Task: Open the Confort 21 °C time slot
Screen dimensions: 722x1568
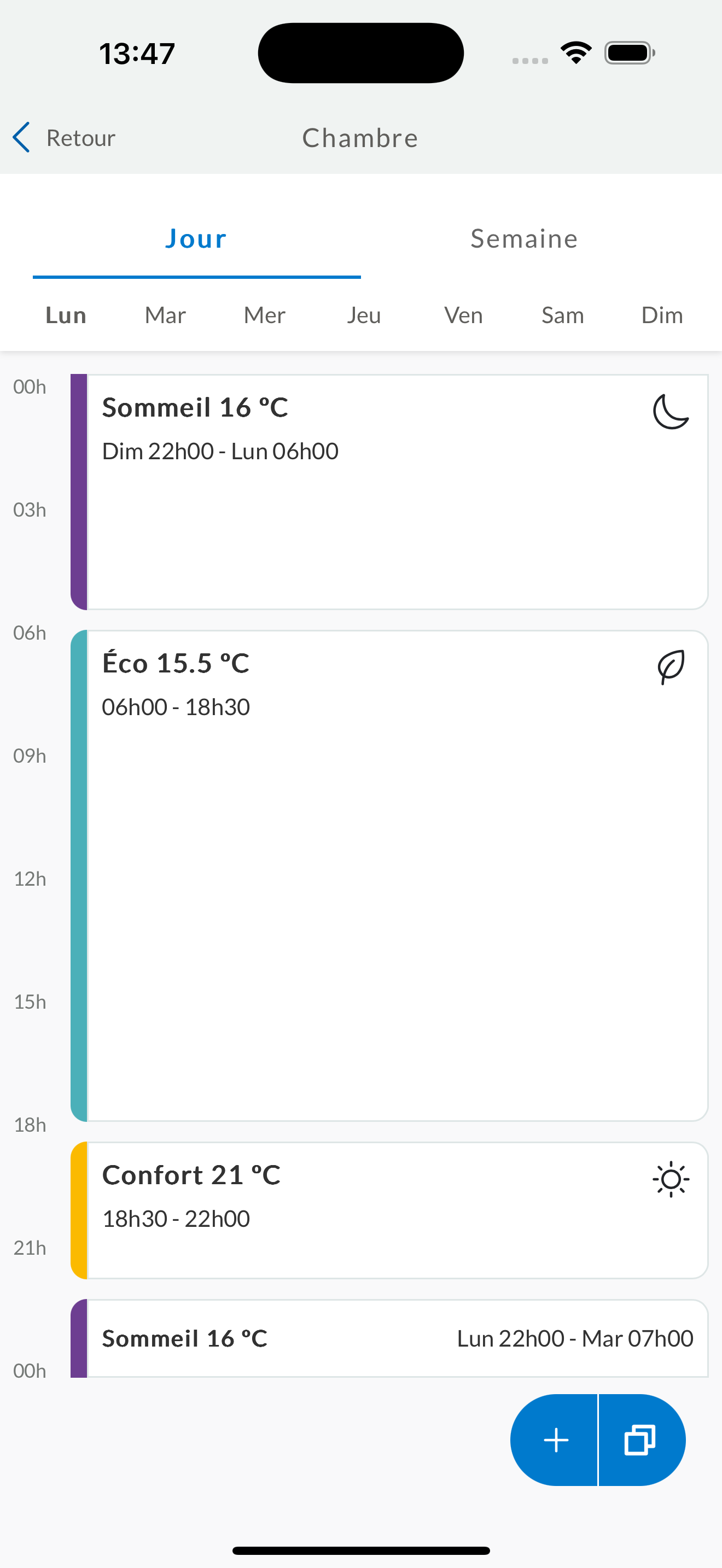Action: point(389,1210)
